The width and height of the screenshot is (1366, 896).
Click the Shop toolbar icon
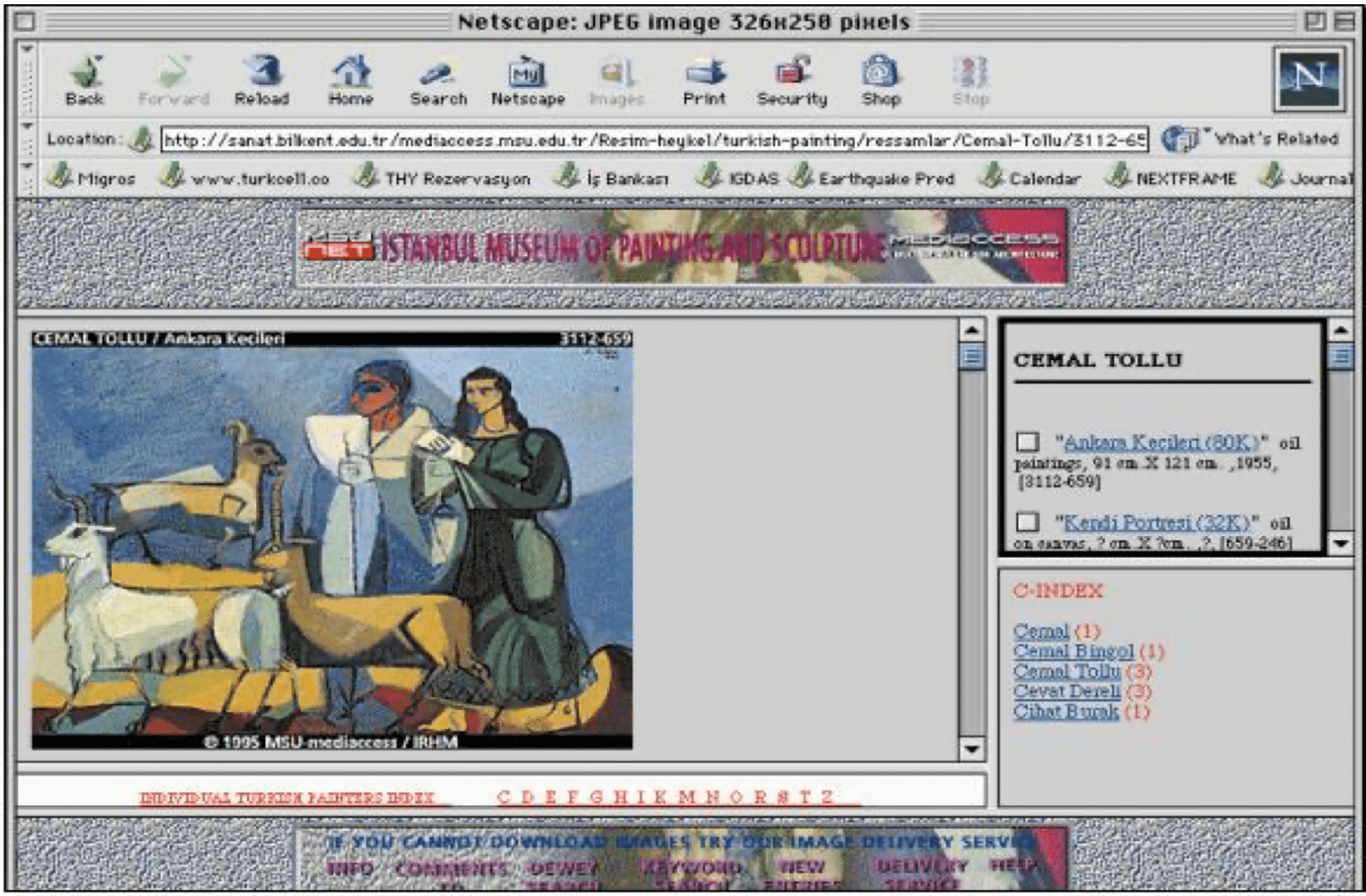(881, 80)
